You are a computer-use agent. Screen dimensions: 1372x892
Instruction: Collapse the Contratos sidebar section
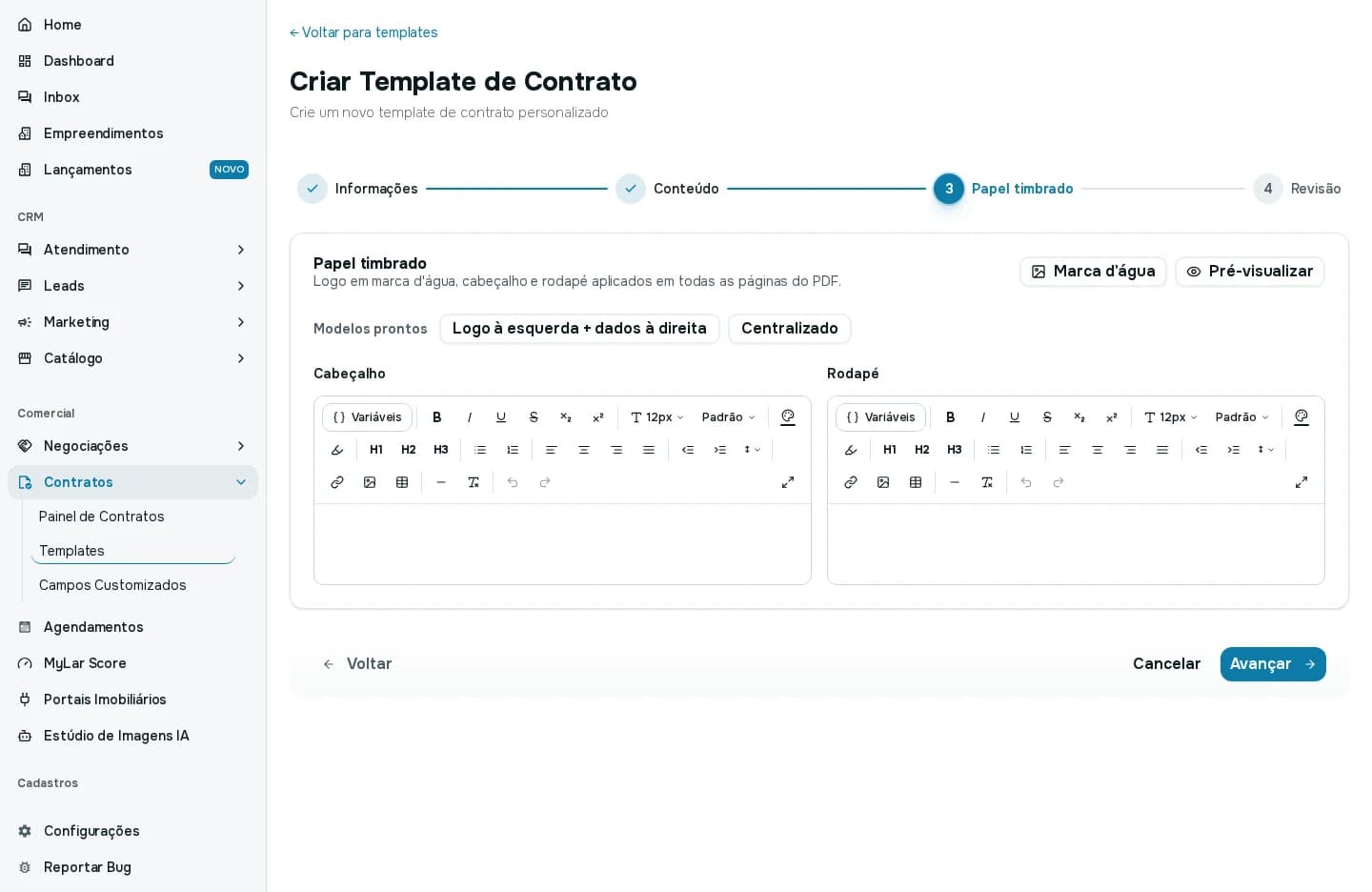pos(132,482)
